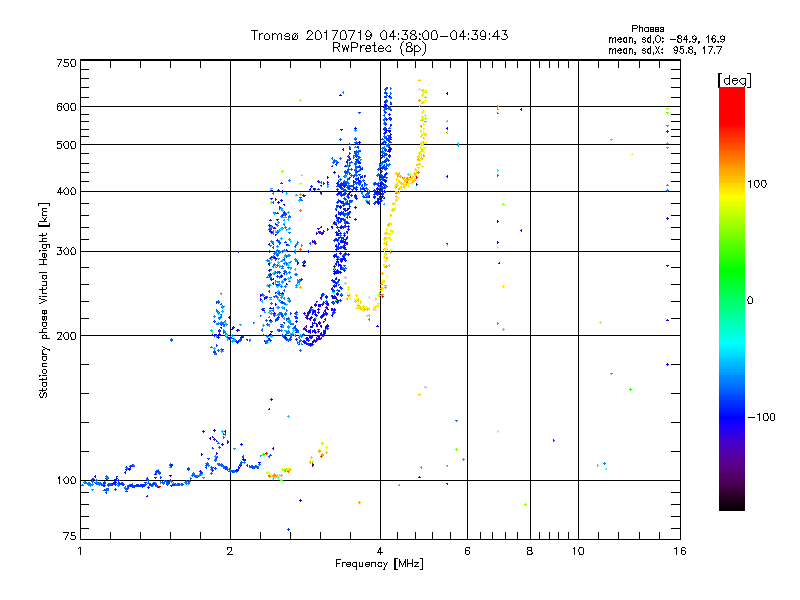Click the 'Stationary phase Virtual Height [km]' axis label
Image resolution: width=800 pixels, height=600 pixels.
tap(44, 300)
